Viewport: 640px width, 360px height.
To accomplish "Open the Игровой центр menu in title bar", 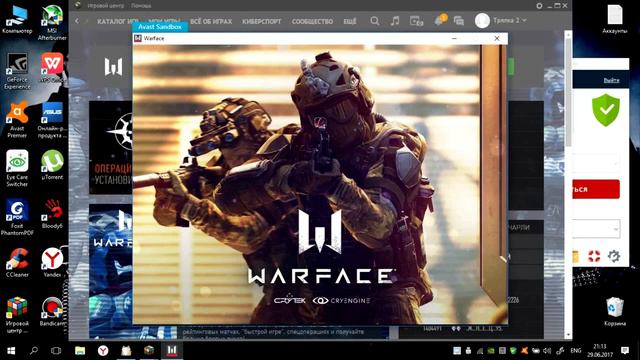I will 106,6.
